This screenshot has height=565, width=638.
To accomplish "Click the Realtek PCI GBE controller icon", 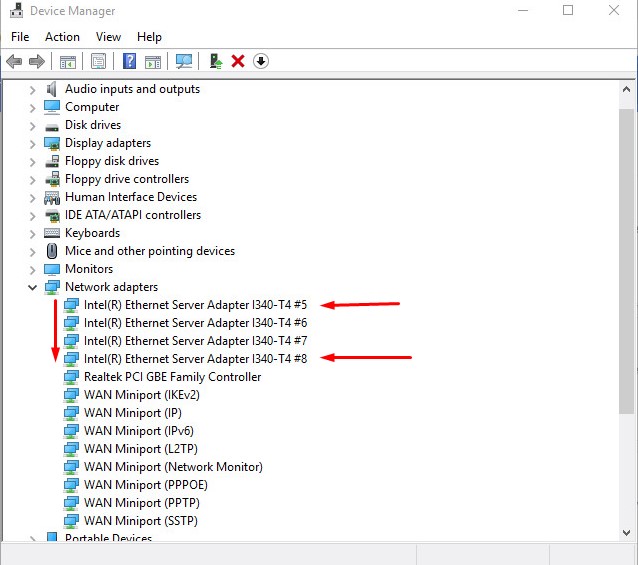I will (71, 377).
